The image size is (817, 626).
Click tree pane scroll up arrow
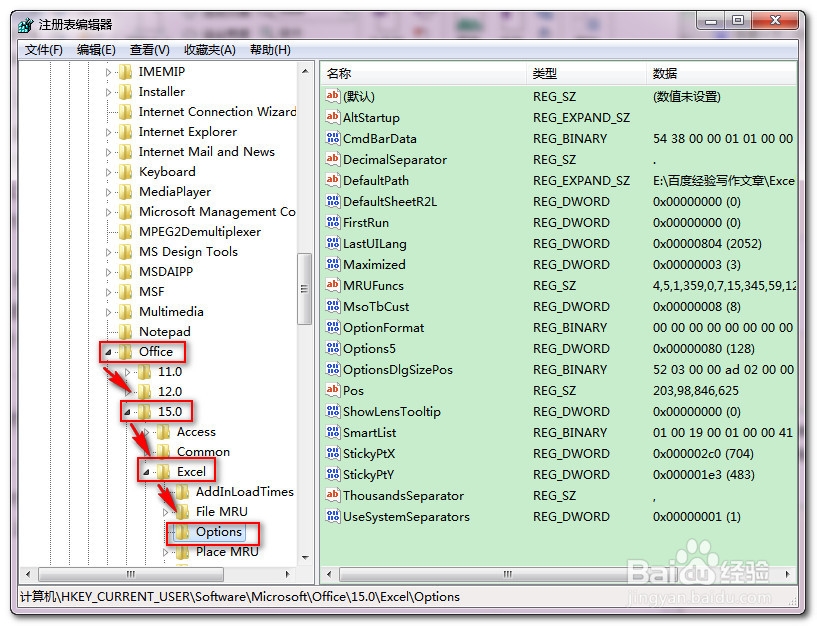(305, 70)
